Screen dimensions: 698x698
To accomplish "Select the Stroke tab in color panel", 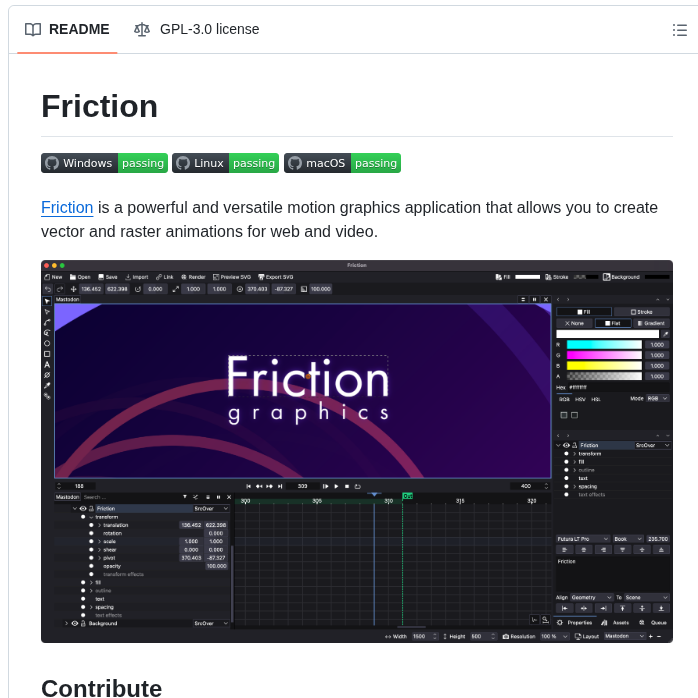I will (x=641, y=312).
